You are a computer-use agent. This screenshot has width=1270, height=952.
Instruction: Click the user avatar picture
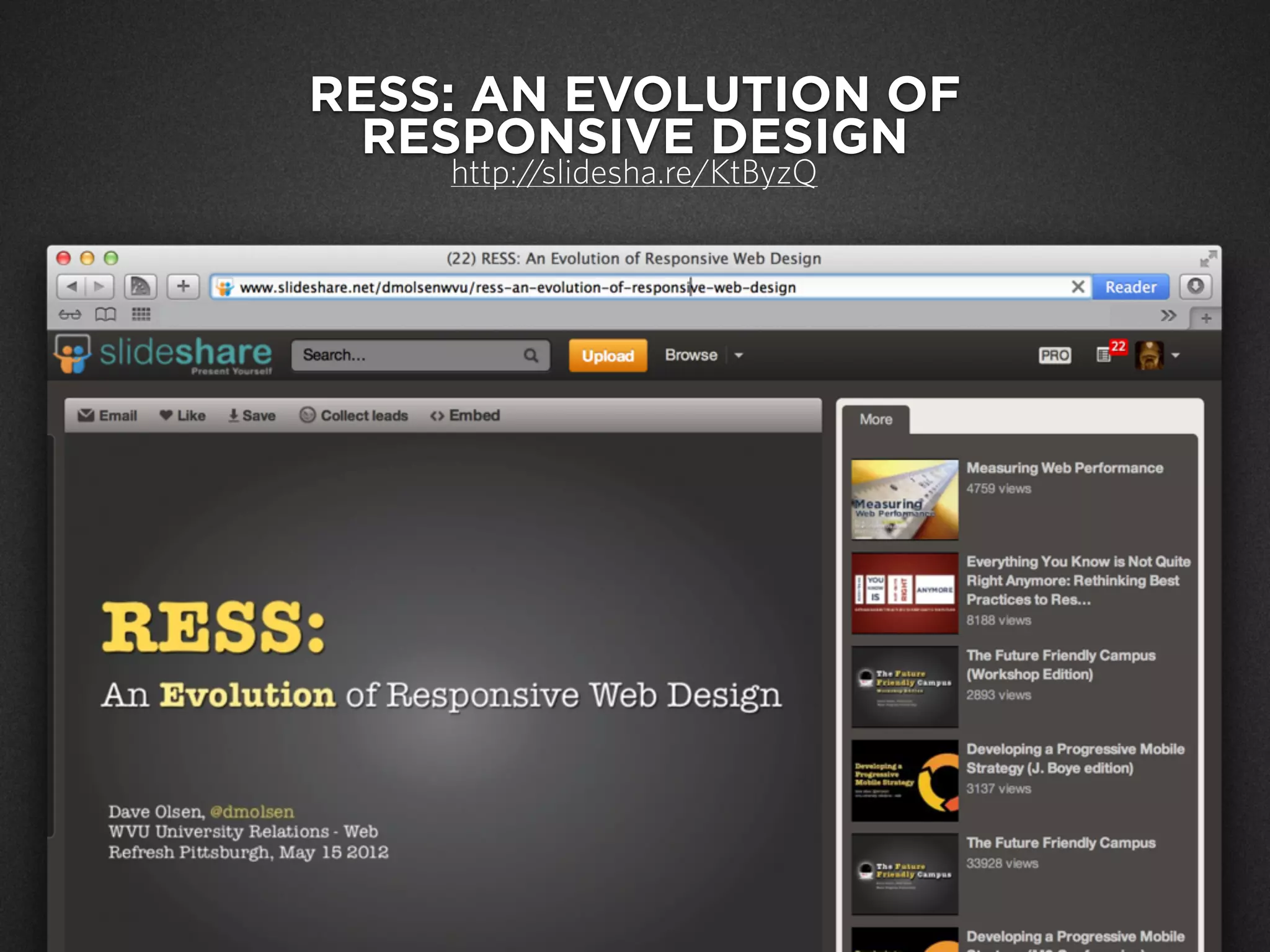pos(1149,355)
